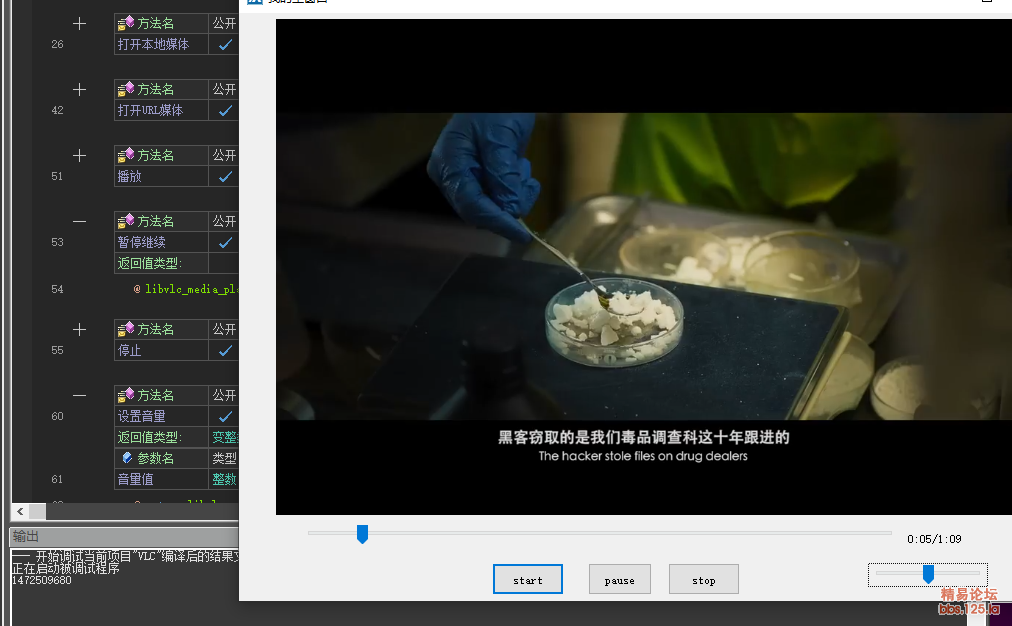Expand the 播放 method block
This screenshot has width=1012, height=626.
point(79,156)
